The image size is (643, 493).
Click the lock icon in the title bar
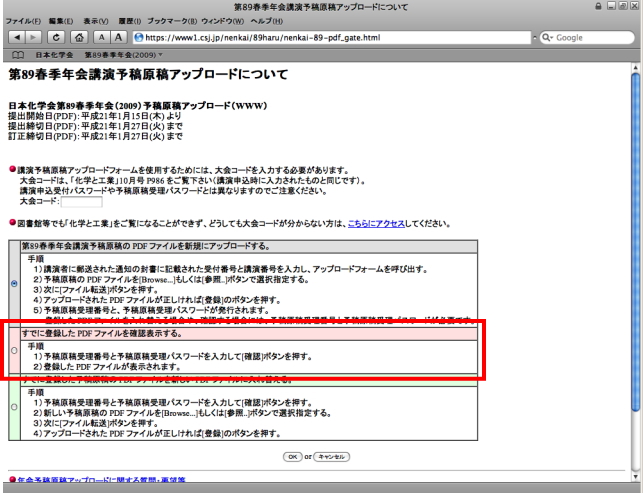pos(596,5)
